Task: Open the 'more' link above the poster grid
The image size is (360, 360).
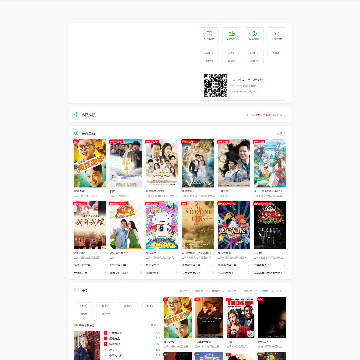Action: click(281, 133)
